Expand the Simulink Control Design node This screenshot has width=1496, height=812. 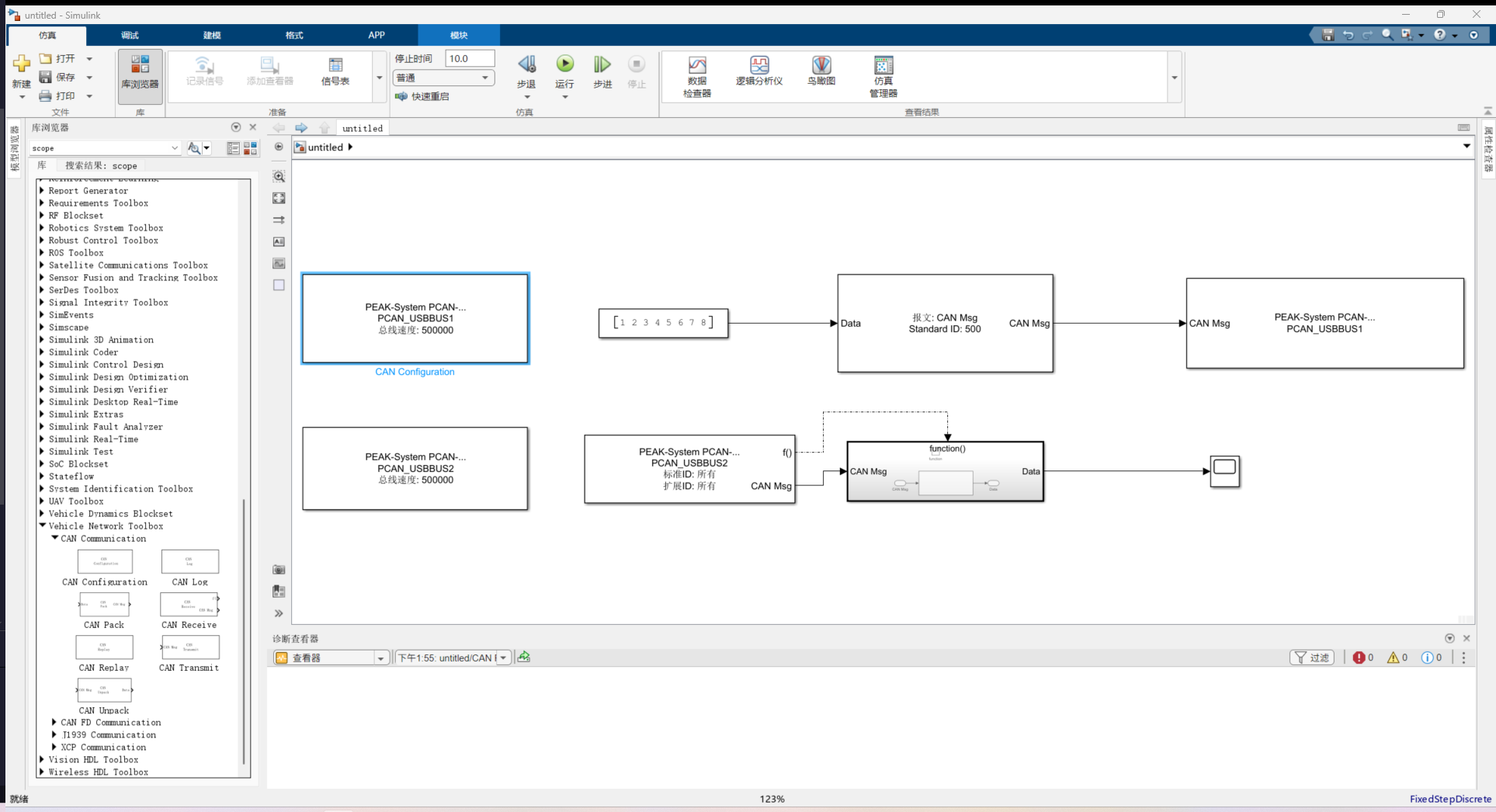(x=42, y=364)
